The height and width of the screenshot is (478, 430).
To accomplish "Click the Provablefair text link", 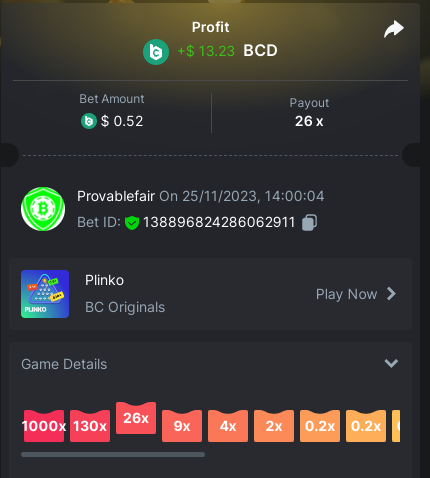I will 116,196.
